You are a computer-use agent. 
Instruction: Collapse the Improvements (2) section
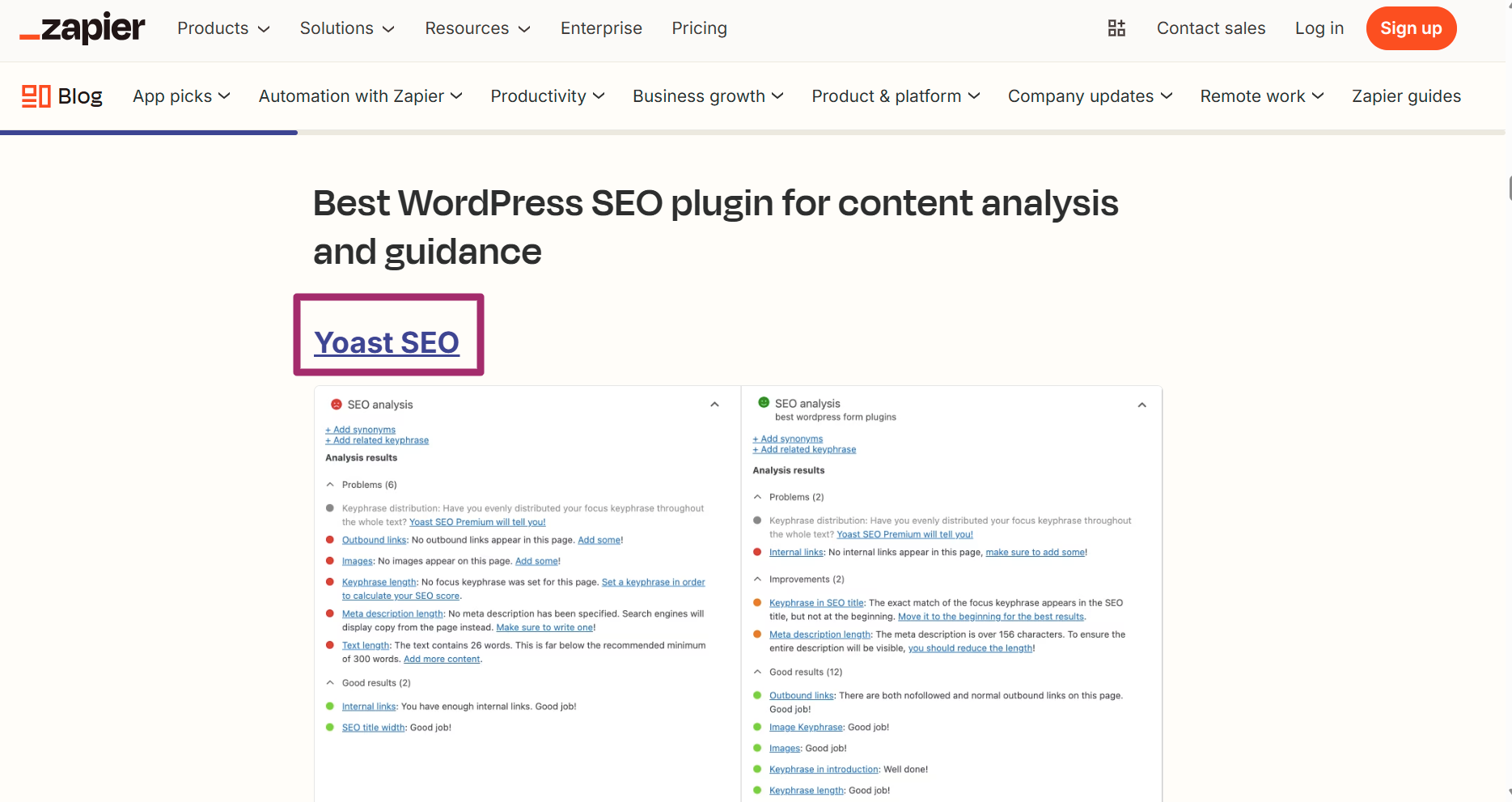pyautogui.click(x=757, y=579)
